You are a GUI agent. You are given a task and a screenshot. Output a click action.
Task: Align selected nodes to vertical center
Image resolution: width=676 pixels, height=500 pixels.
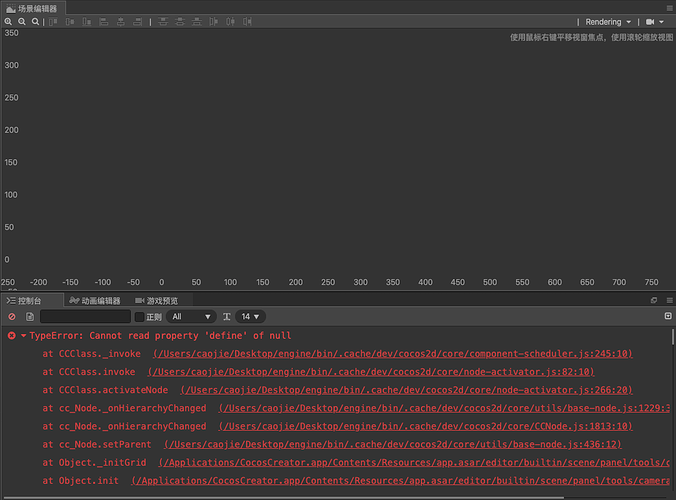[x=70, y=22]
